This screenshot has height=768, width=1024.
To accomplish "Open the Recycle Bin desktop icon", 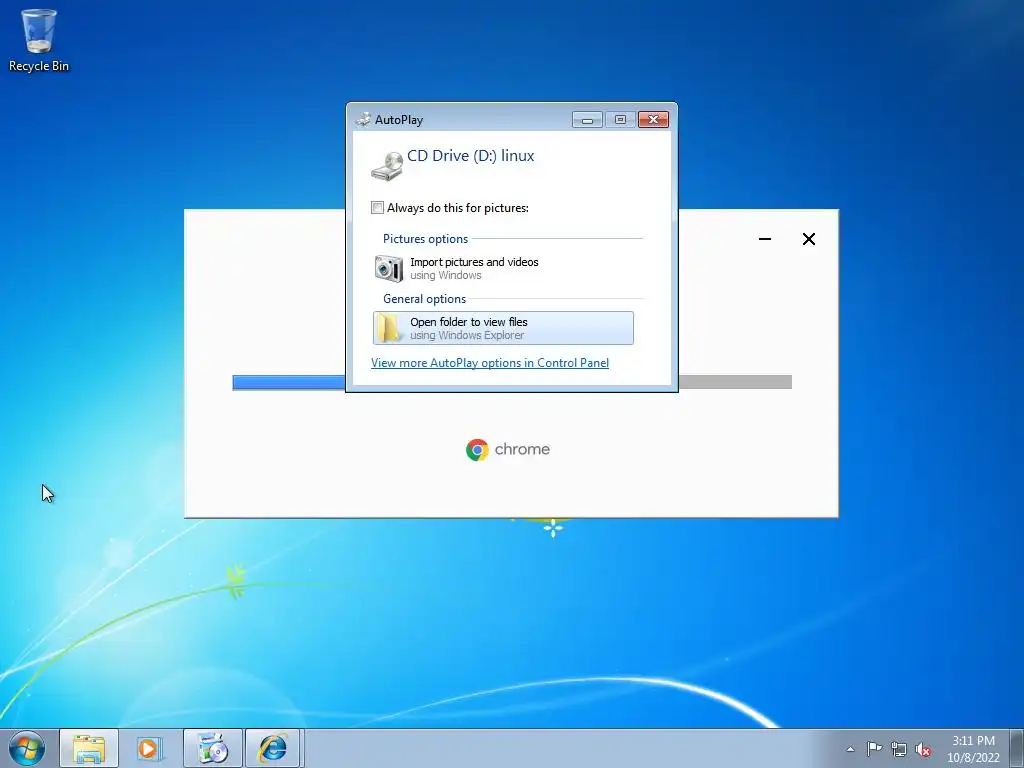I will point(39,40).
